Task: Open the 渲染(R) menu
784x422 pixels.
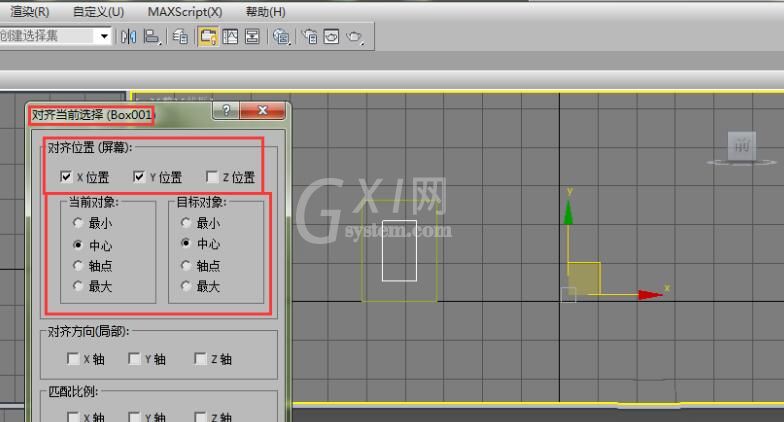Action: click(30, 12)
